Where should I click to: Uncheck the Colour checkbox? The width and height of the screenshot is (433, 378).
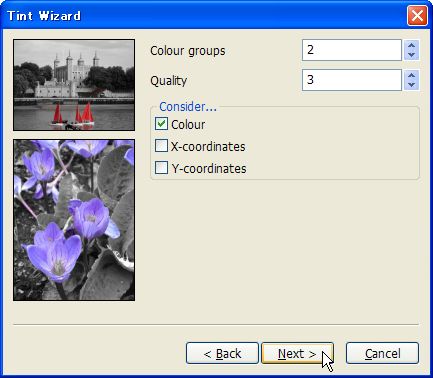161,124
